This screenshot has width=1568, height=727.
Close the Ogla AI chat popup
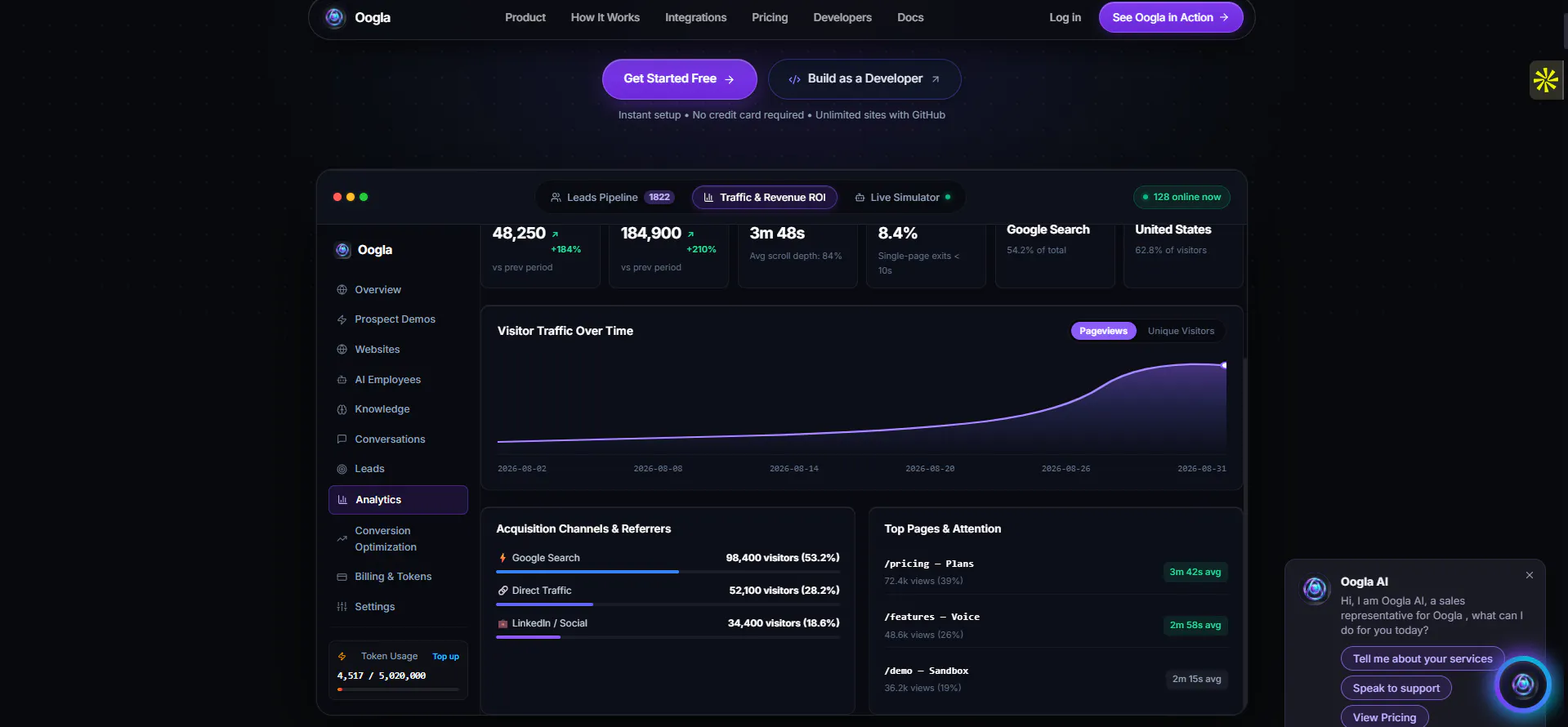[1529, 575]
